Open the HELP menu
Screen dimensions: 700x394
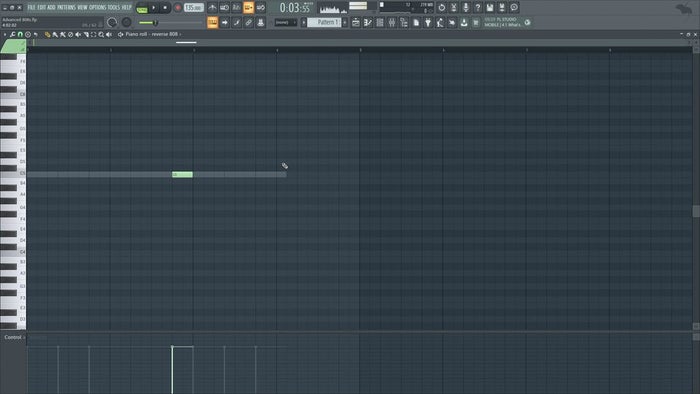click(126, 8)
